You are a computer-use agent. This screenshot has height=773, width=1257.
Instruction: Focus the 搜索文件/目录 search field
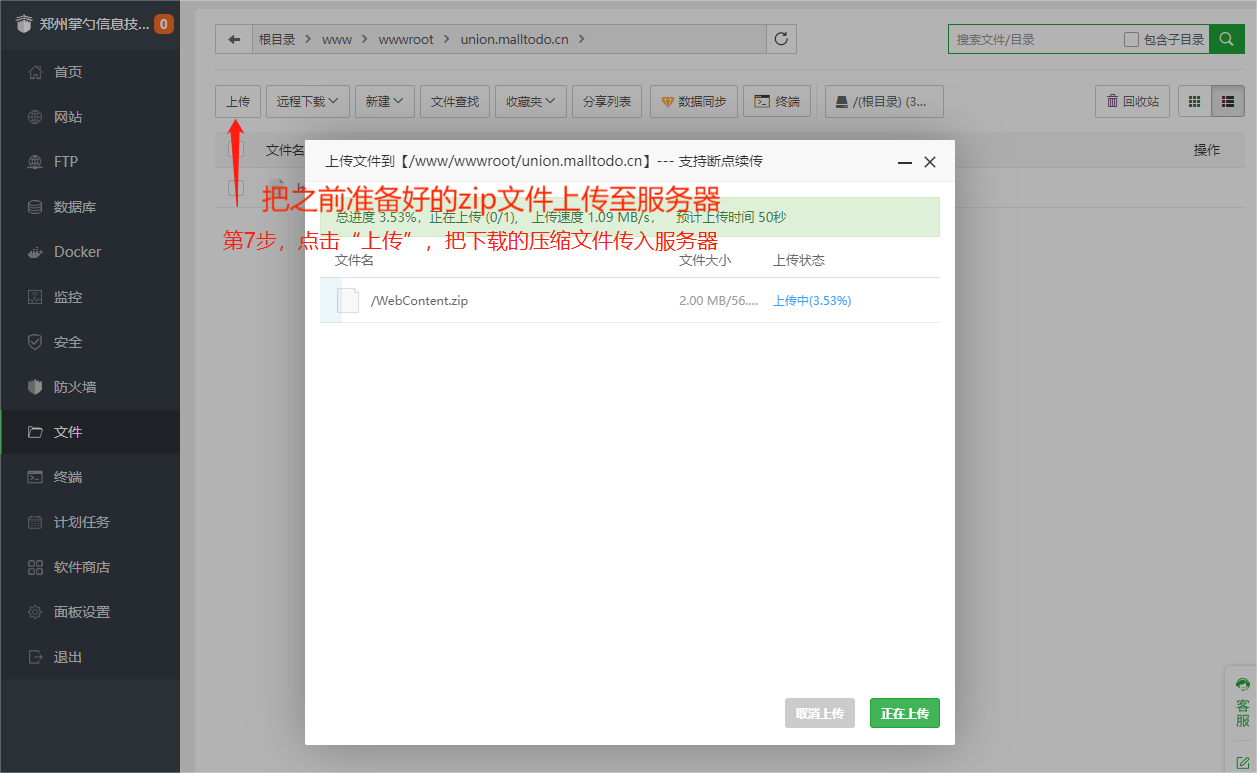point(1036,39)
